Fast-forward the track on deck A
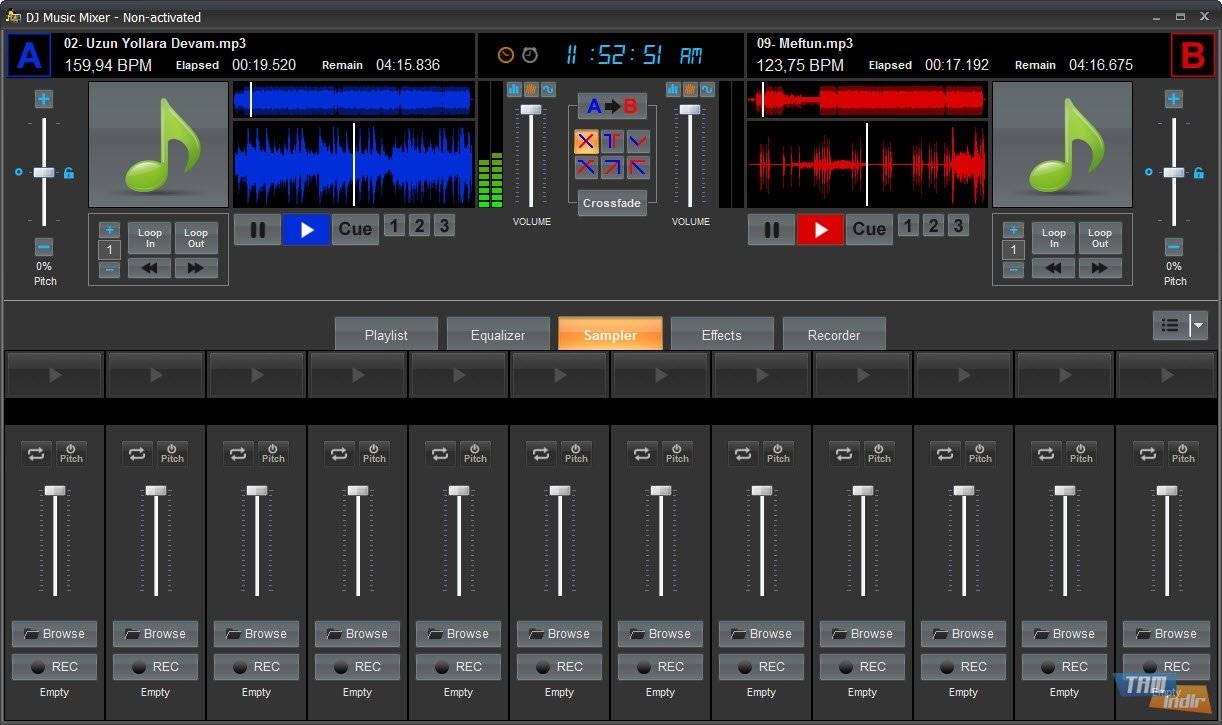The image size is (1222, 725). point(196,268)
